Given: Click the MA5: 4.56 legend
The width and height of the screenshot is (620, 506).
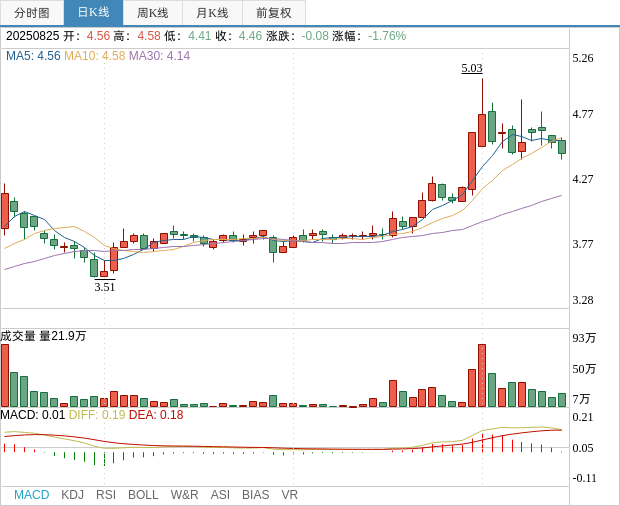Looking at the screenshot, I should pos(33,56).
